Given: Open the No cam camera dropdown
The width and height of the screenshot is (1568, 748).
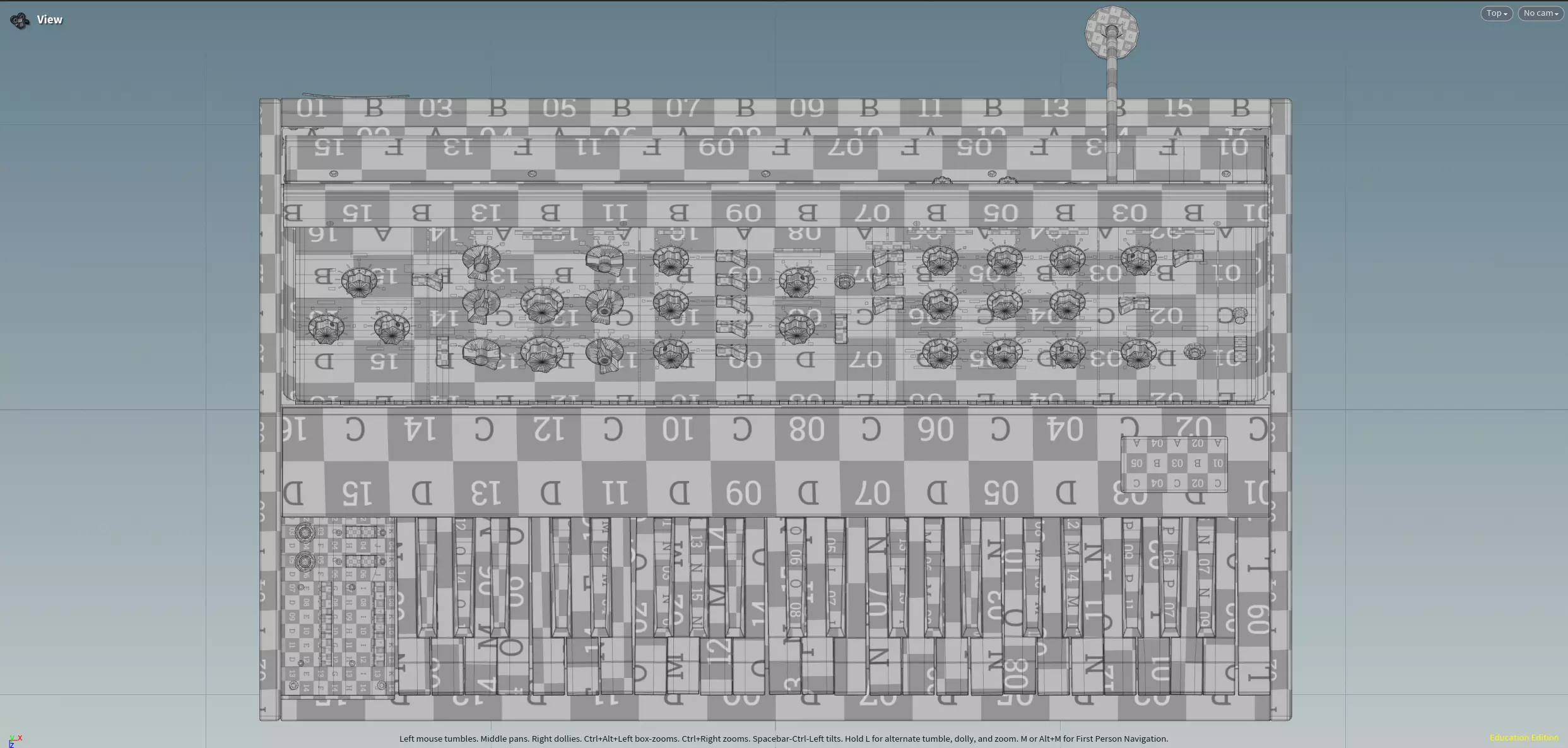Looking at the screenshot, I should click(x=1540, y=13).
